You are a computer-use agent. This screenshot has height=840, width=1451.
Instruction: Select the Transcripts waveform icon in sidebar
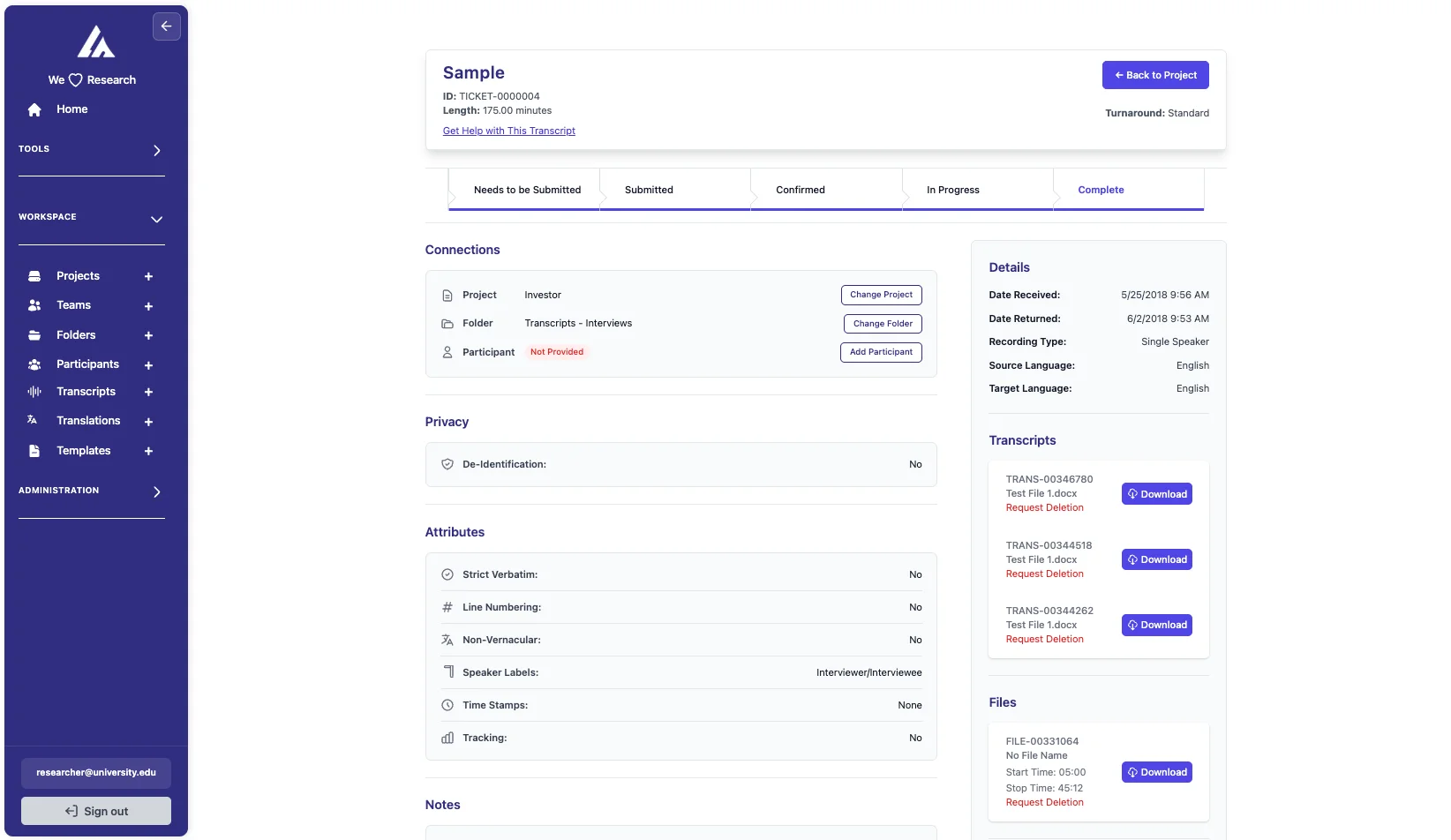coord(34,392)
